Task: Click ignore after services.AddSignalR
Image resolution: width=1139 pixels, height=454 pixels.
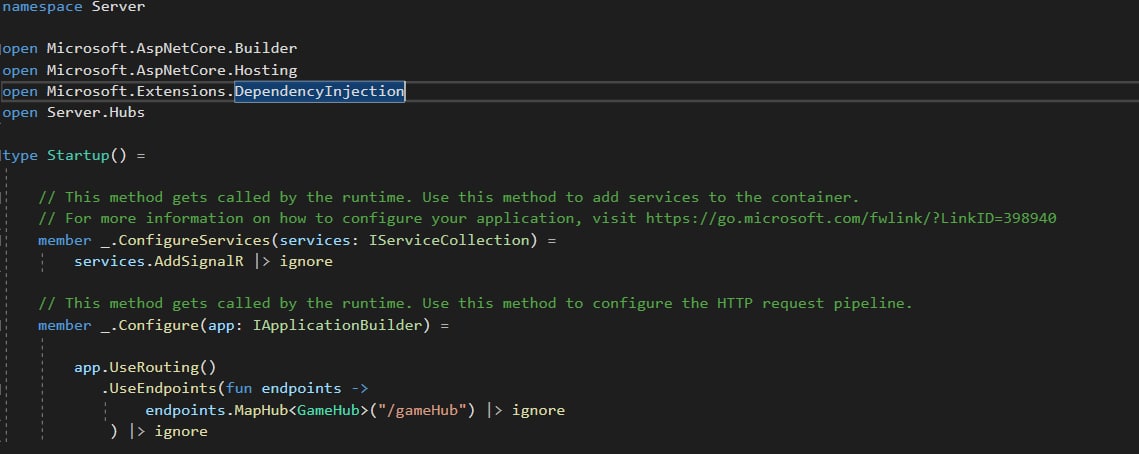Action: coord(306,262)
